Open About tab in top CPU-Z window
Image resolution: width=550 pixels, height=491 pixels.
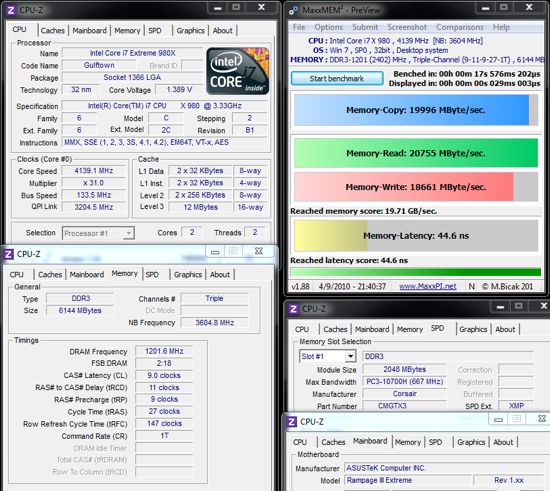click(223, 31)
